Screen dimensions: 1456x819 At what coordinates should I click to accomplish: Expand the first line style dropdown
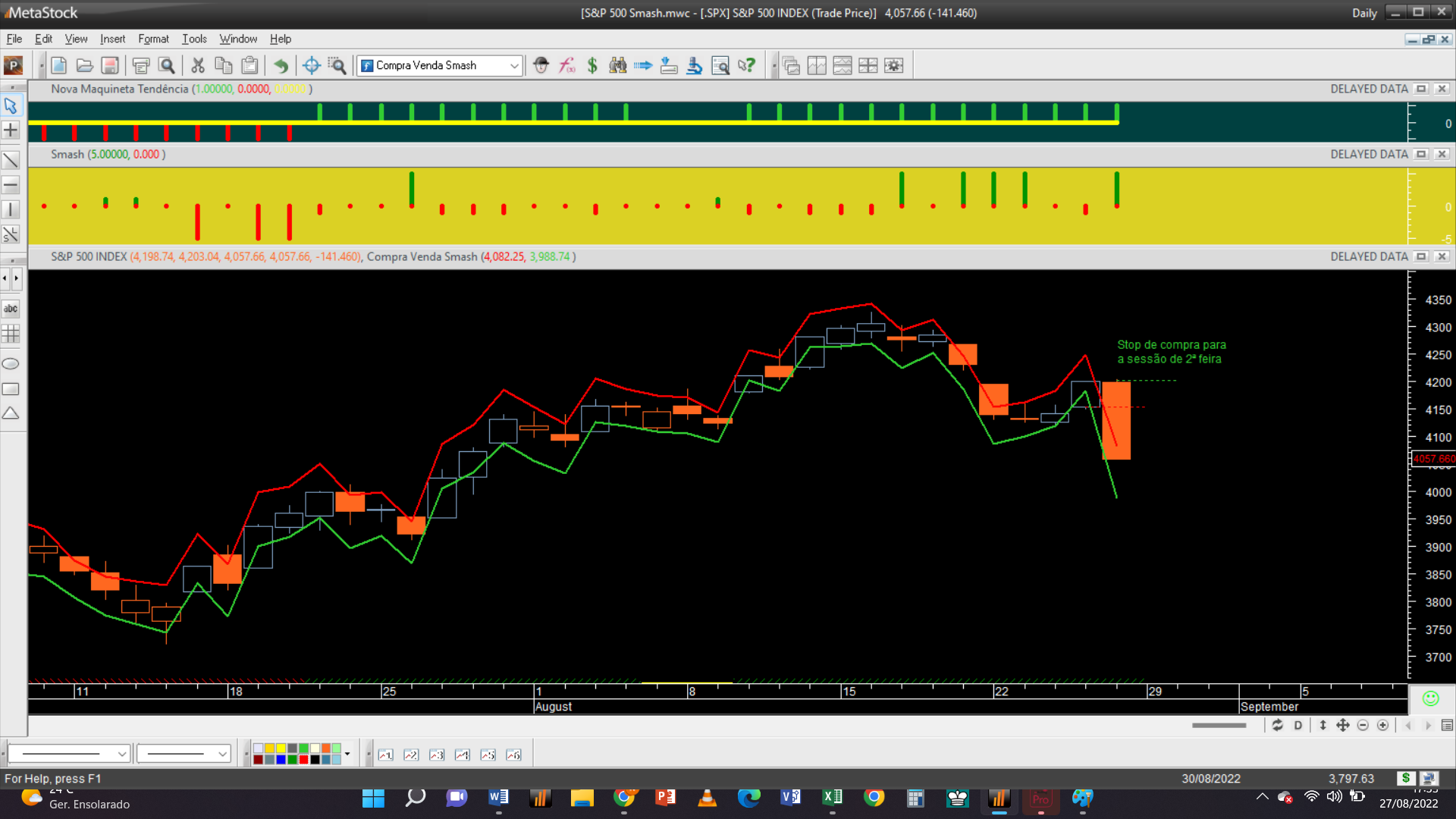(x=121, y=754)
